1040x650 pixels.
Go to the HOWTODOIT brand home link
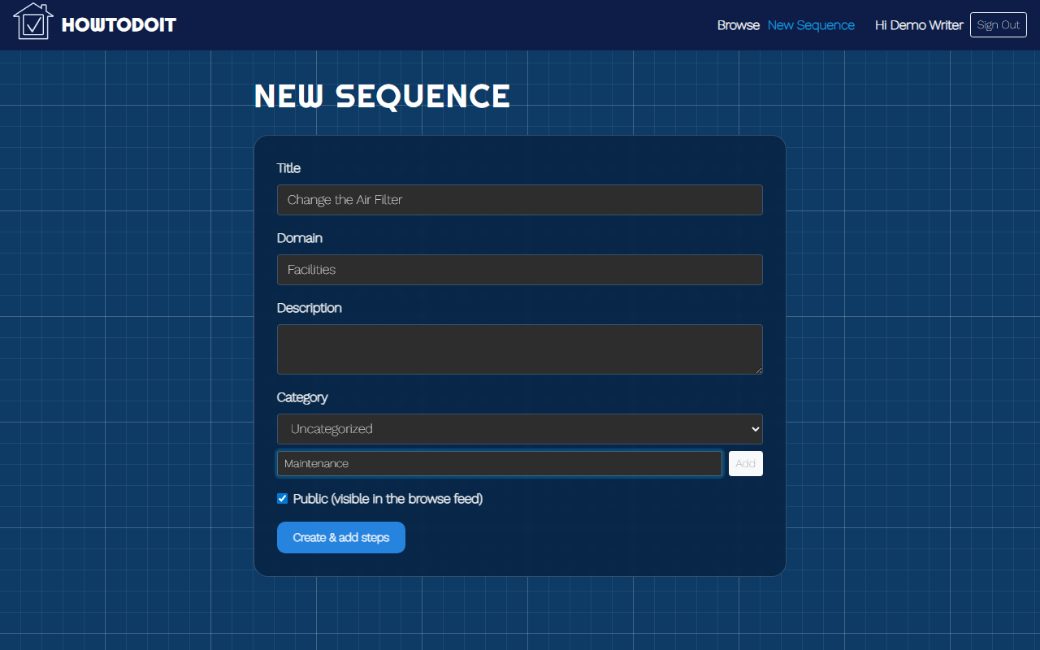[x=119, y=25]
